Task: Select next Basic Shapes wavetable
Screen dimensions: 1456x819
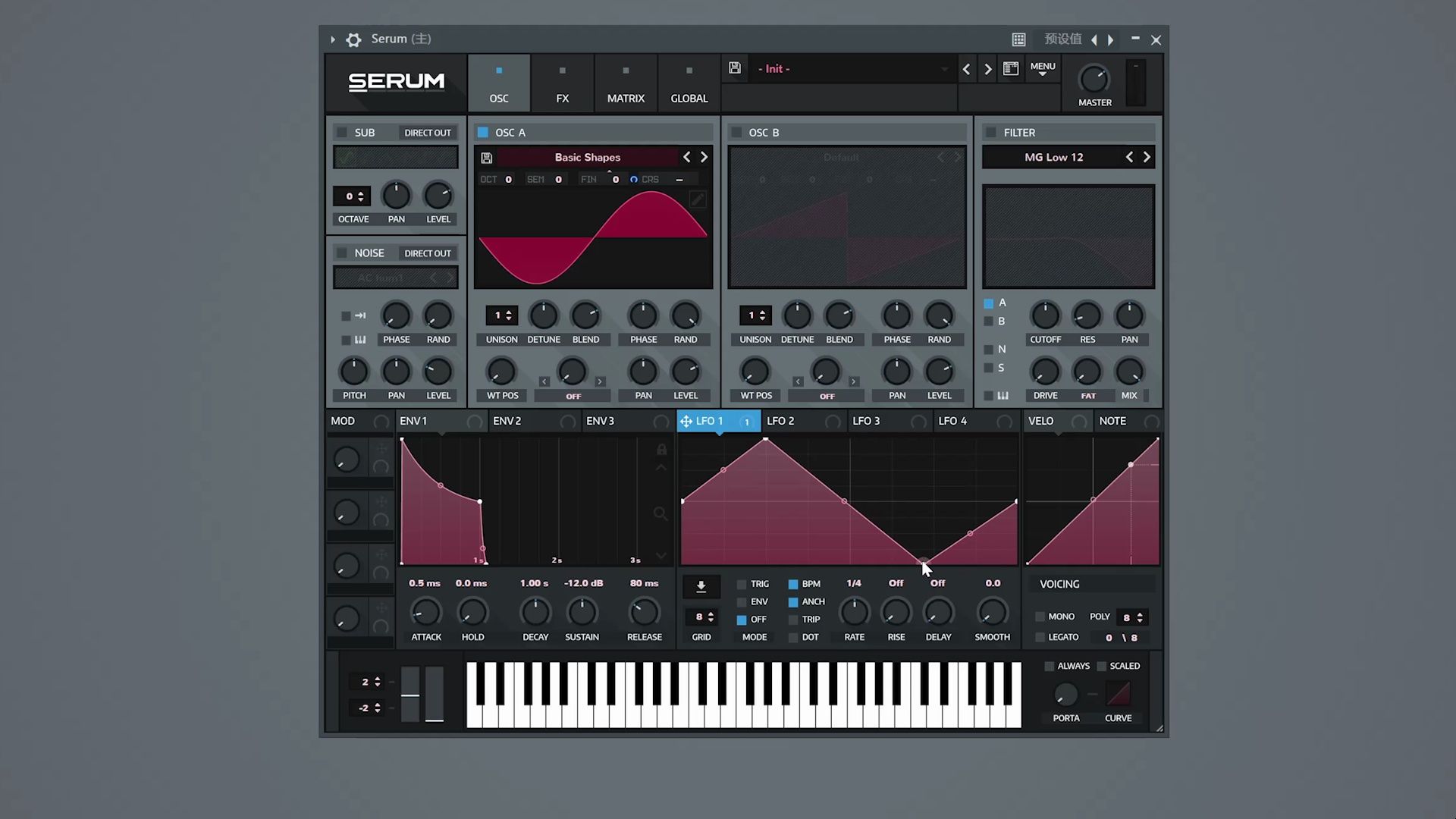Action: pos(704,157)
